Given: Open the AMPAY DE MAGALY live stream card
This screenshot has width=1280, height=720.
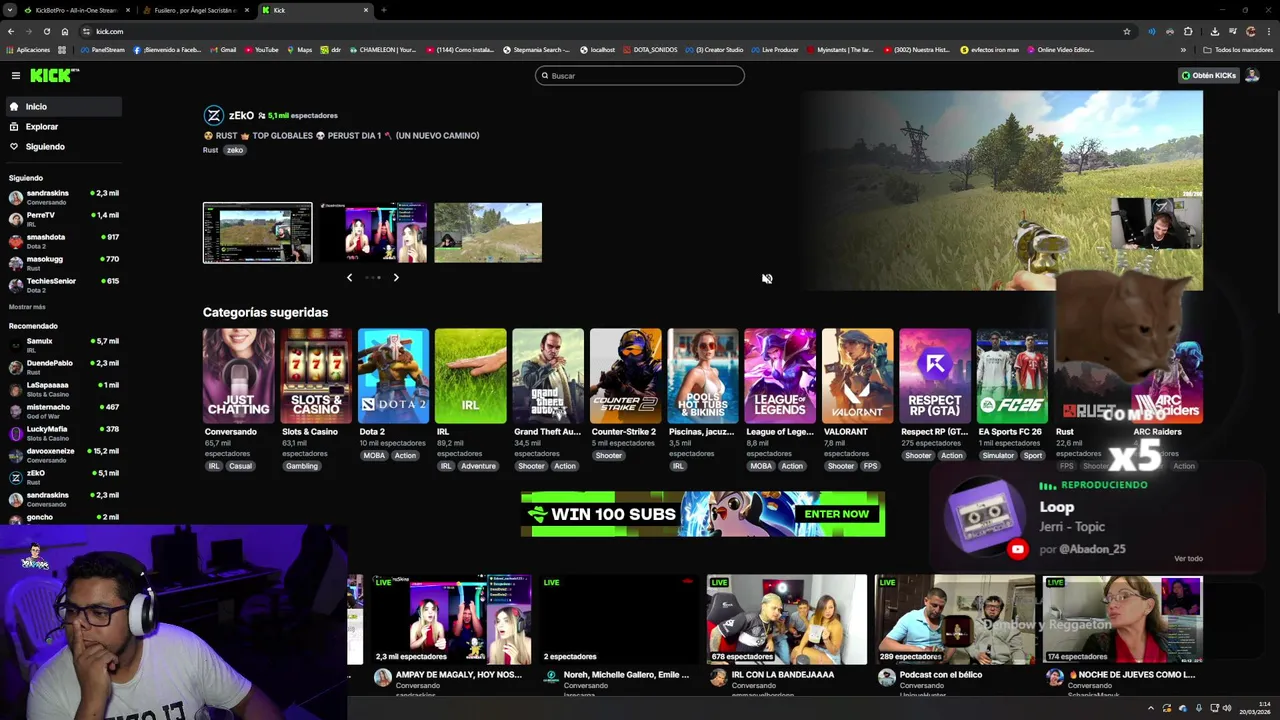Looking at the screenshot, I should point(451,619).
